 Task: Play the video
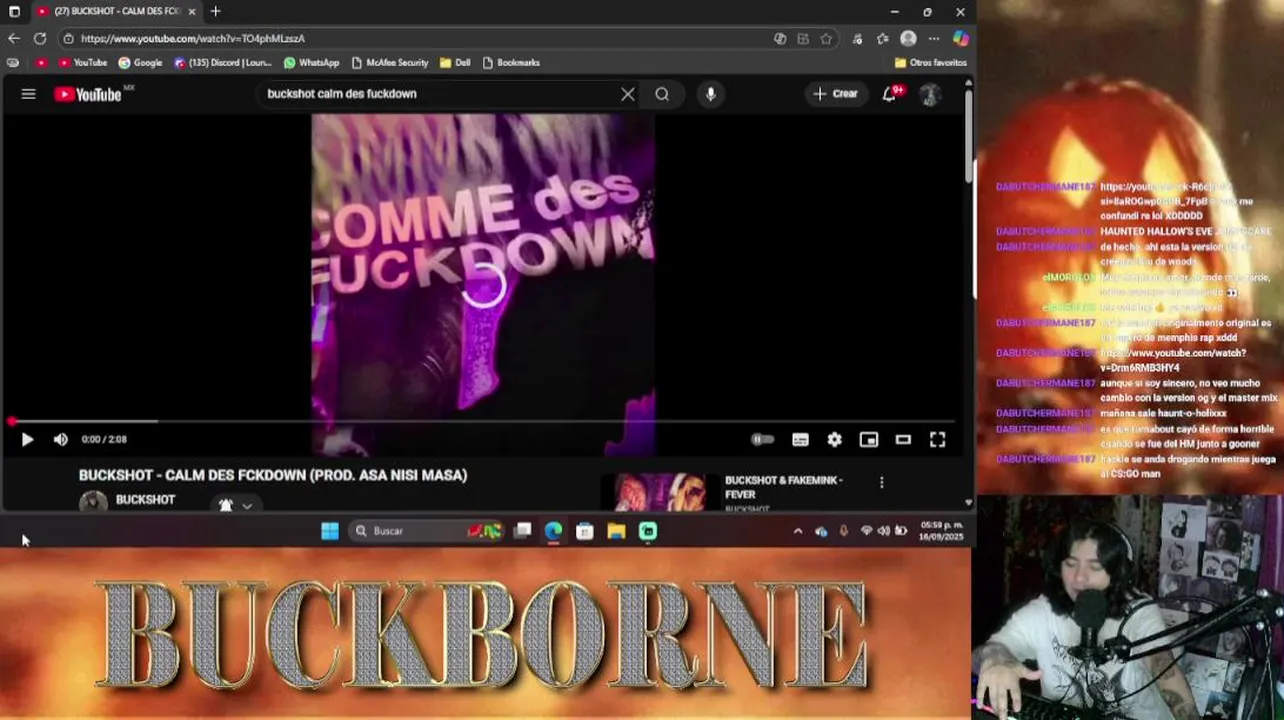pyautogui.click(x=27, y=439)
